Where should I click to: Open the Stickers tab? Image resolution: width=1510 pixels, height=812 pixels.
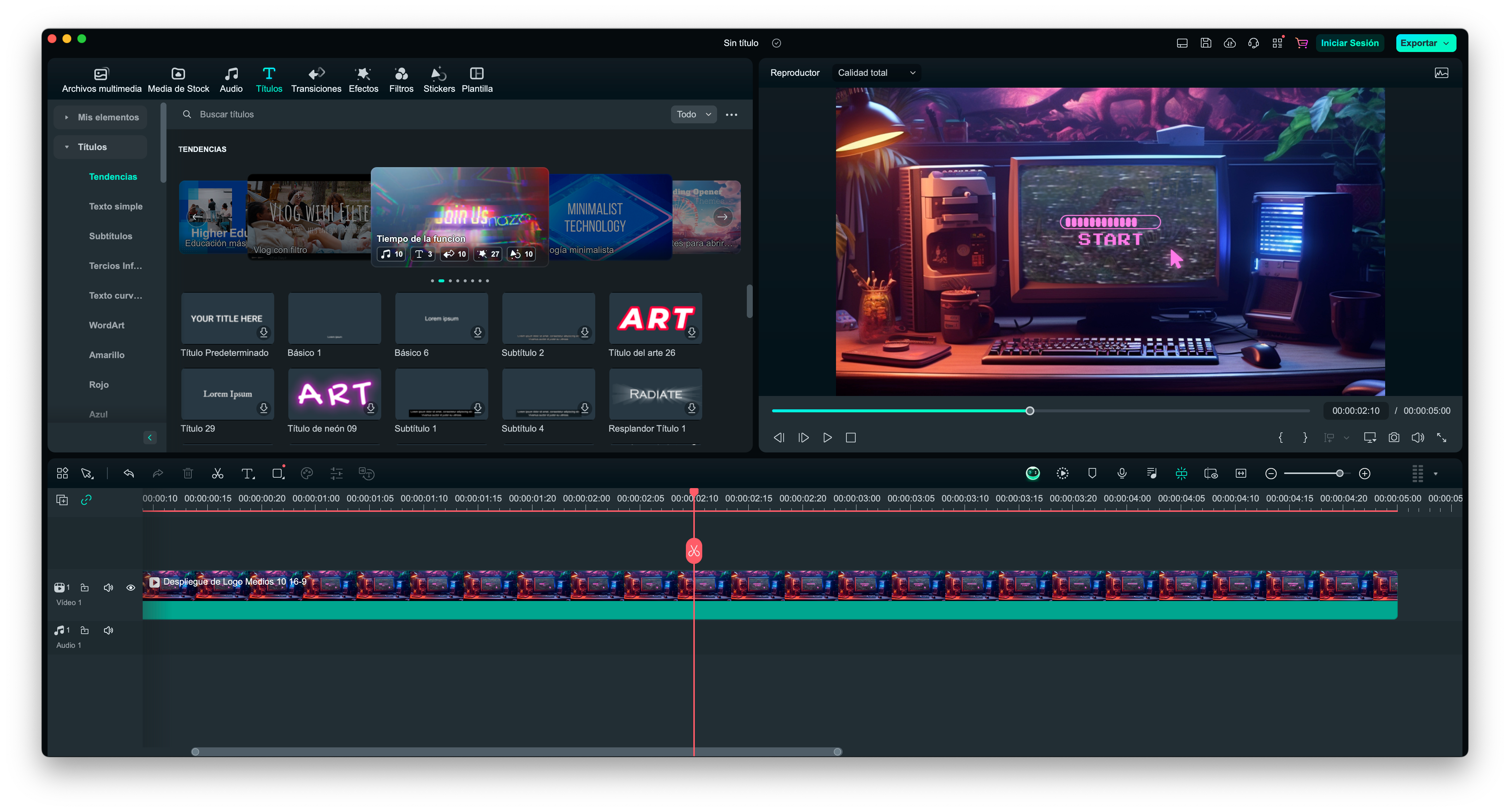click(x=439, y=79)
